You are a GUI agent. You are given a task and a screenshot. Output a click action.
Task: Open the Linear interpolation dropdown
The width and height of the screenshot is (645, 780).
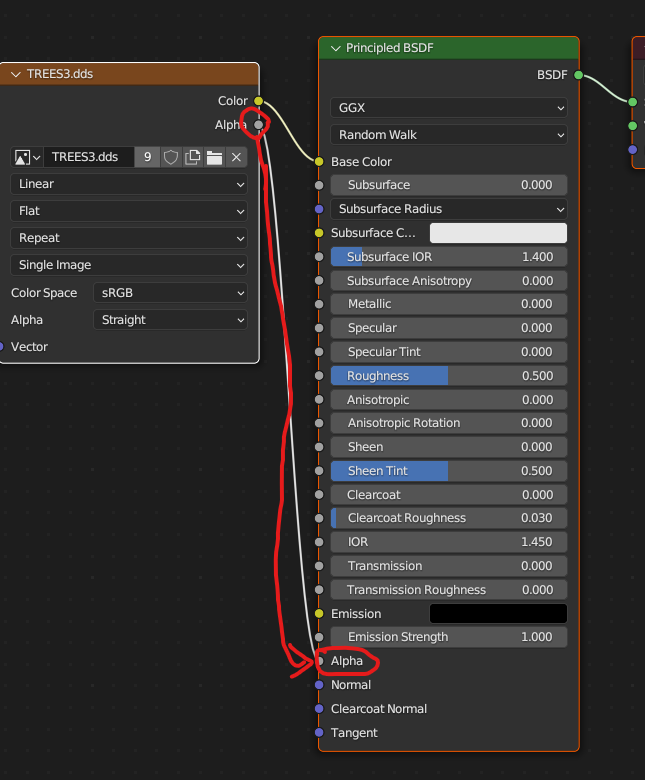click(x=129, y=184)
